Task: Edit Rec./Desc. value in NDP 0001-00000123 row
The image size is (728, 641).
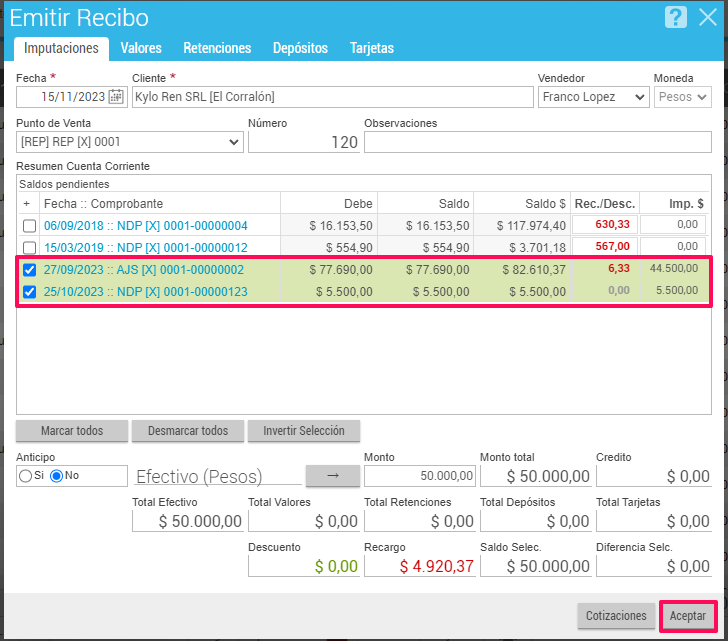Action: pyautogui.click(x=604, y=291)
